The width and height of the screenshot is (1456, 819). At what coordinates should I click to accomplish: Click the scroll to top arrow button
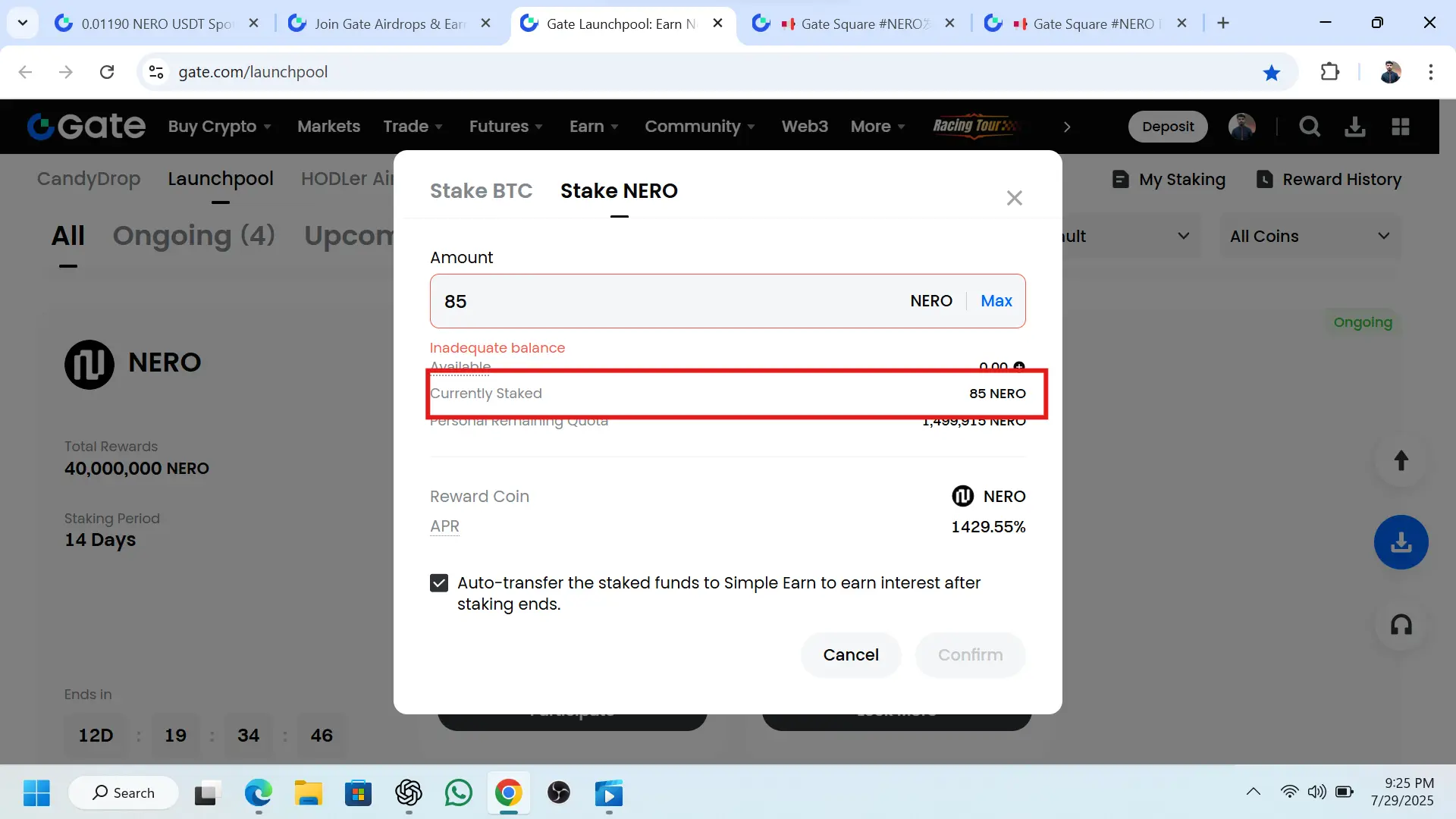(x=1401, y=460)
